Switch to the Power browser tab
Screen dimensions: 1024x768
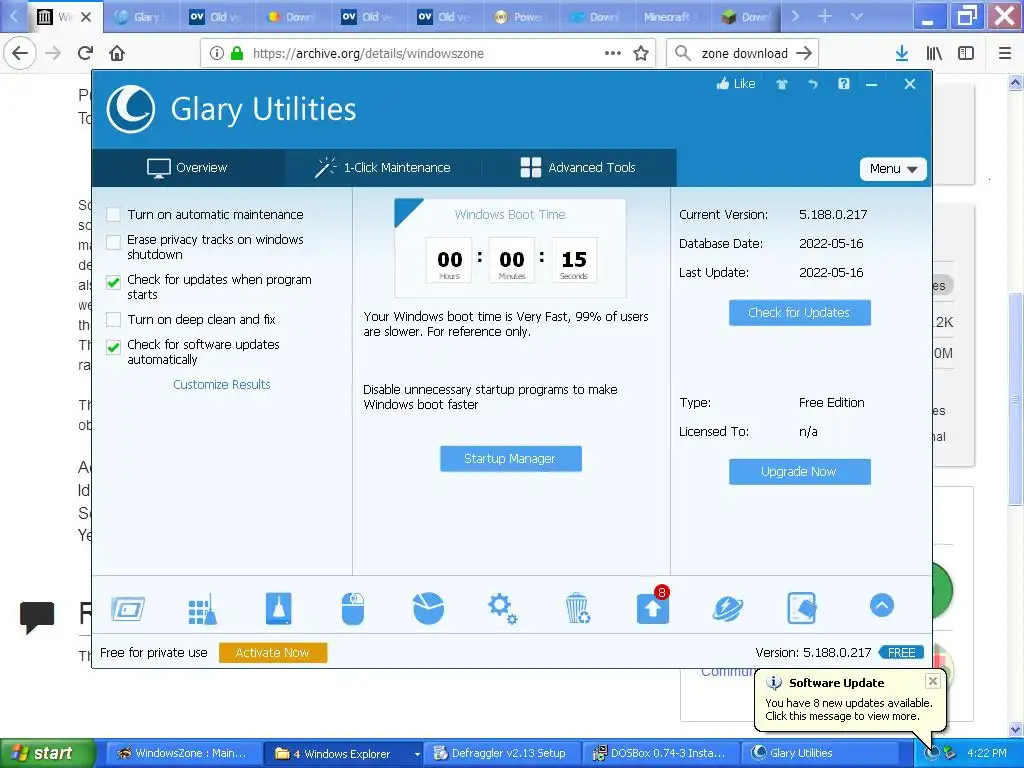tap(520, 17)
